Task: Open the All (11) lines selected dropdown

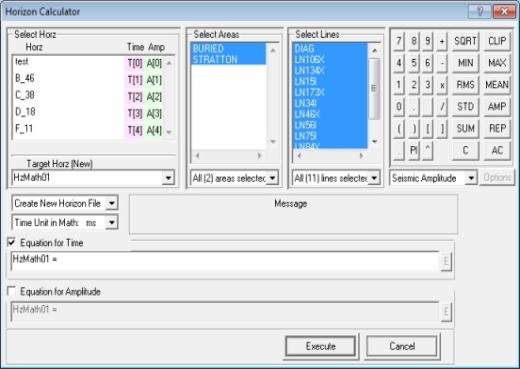Action: (x=374, y=178)
